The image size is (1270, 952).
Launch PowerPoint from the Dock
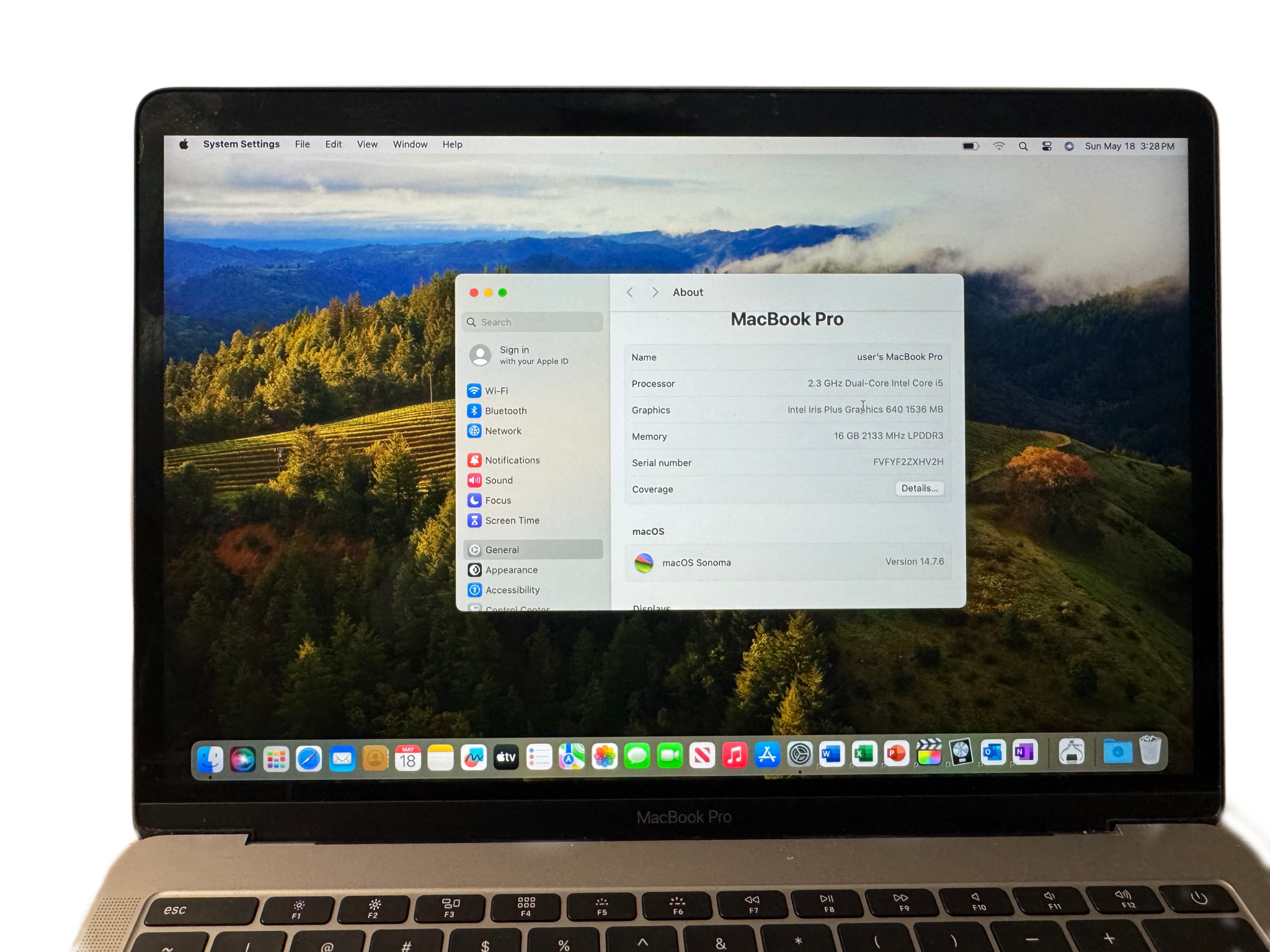tap(897, 753)
